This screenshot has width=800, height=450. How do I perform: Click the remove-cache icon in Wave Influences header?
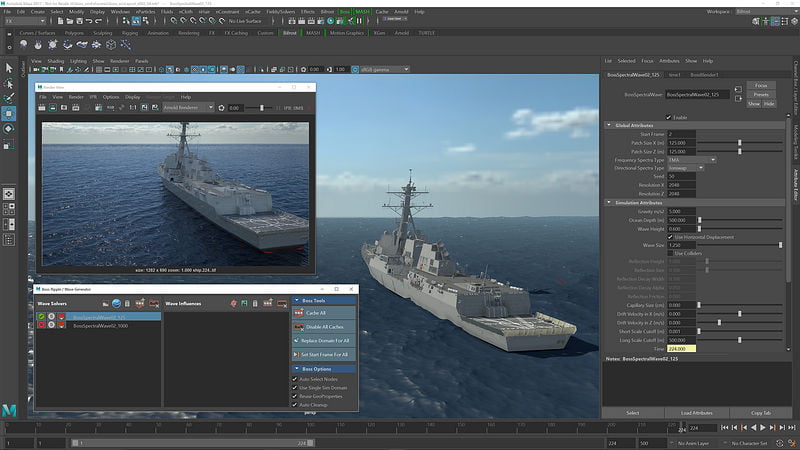pos(282,304)
